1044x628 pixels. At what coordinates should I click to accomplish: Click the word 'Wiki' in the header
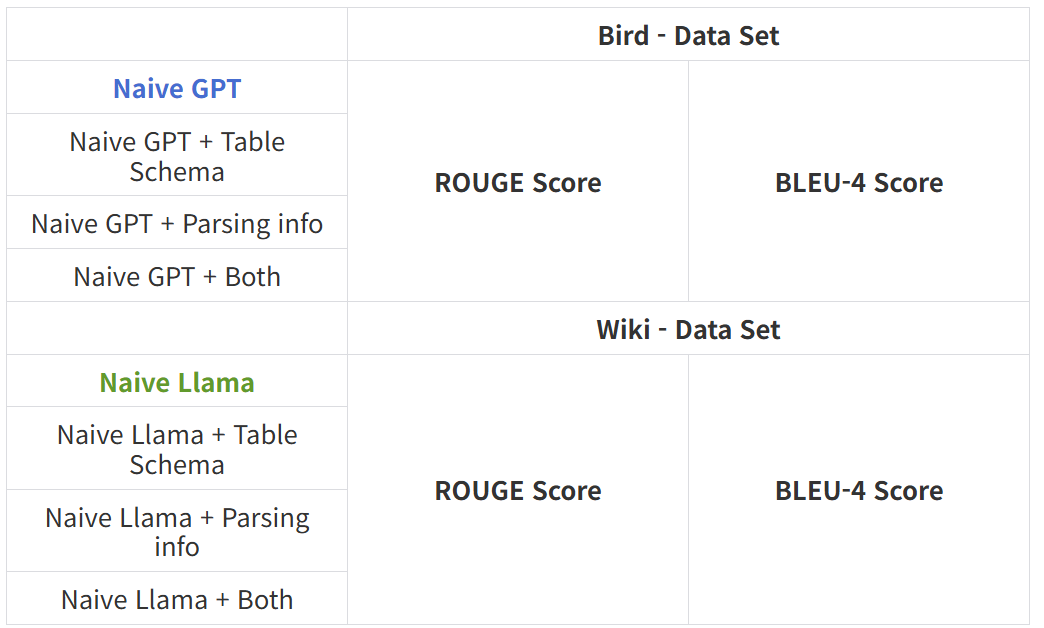point(623,330)
